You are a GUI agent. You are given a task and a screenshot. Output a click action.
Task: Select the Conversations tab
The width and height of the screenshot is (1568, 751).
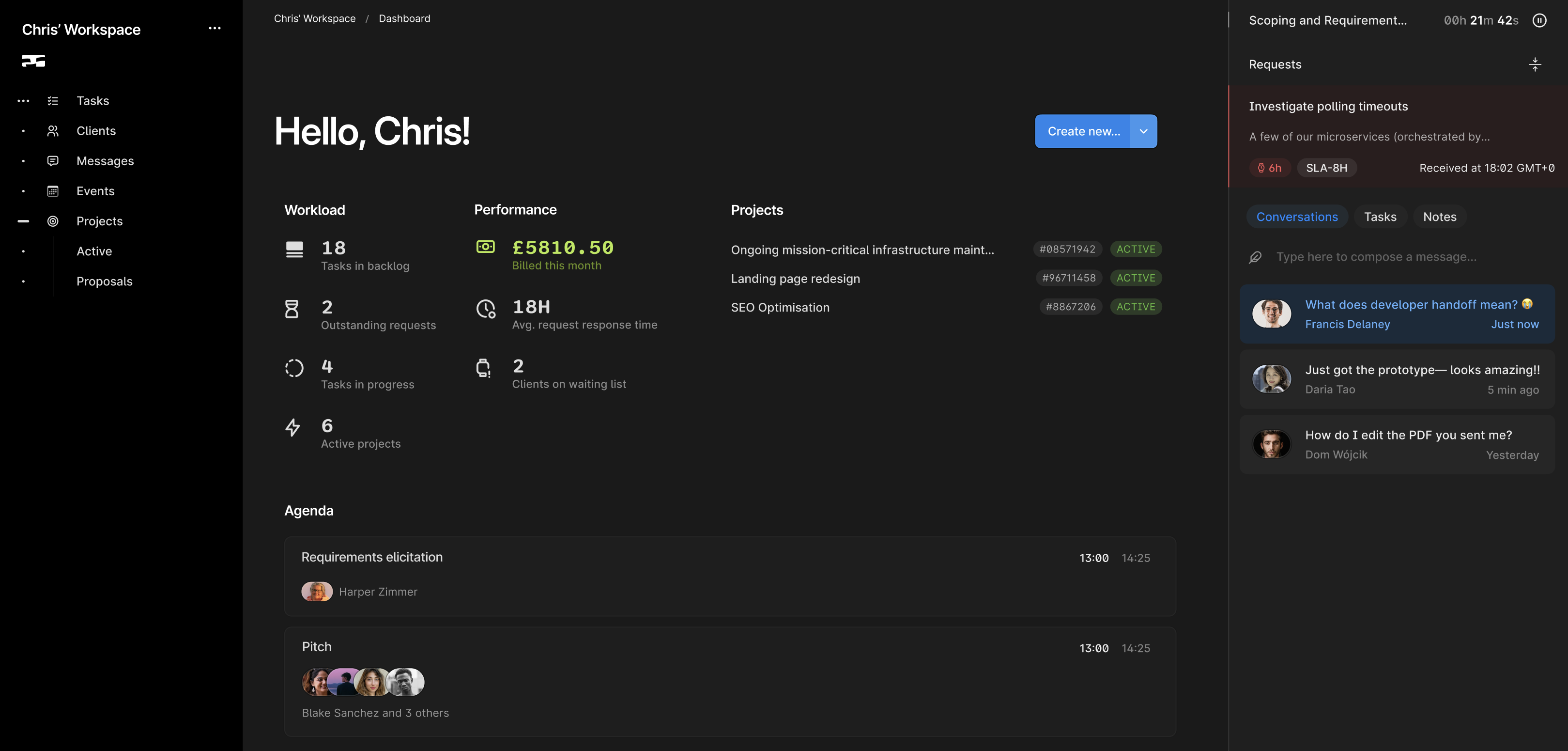[1296, 218]
